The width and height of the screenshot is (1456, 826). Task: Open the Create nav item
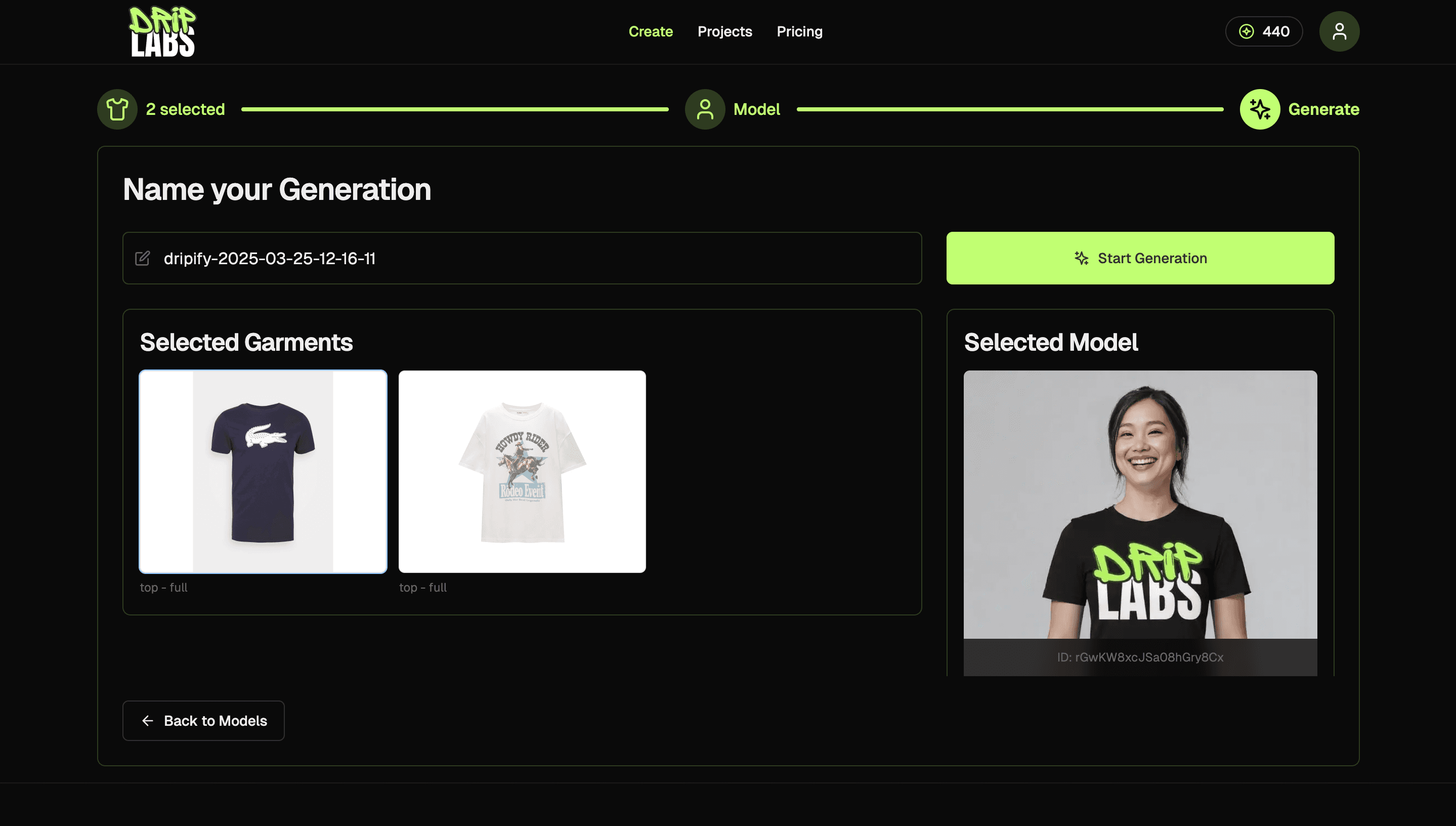(650, 32)
